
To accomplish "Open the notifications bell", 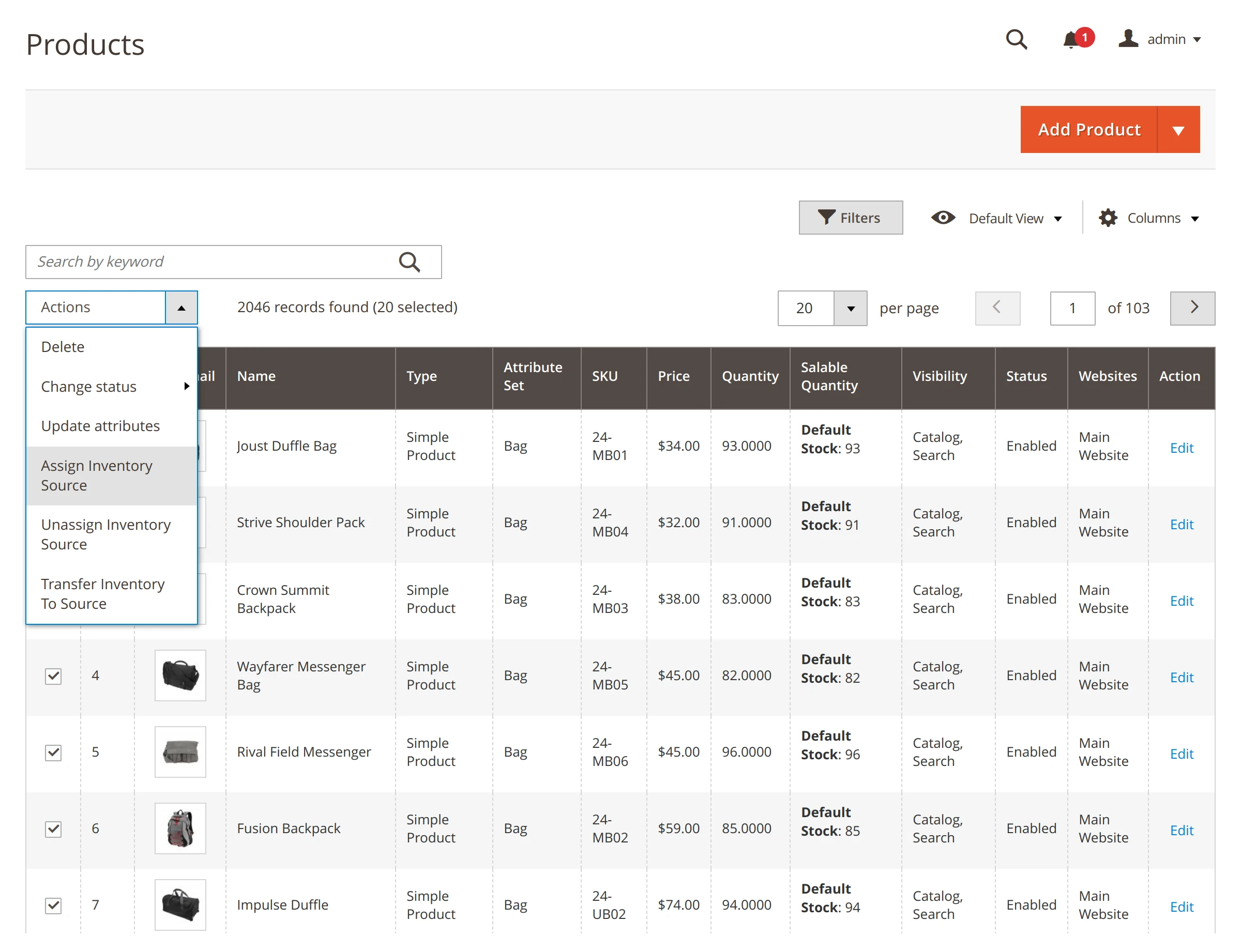I will (1072, 41).
